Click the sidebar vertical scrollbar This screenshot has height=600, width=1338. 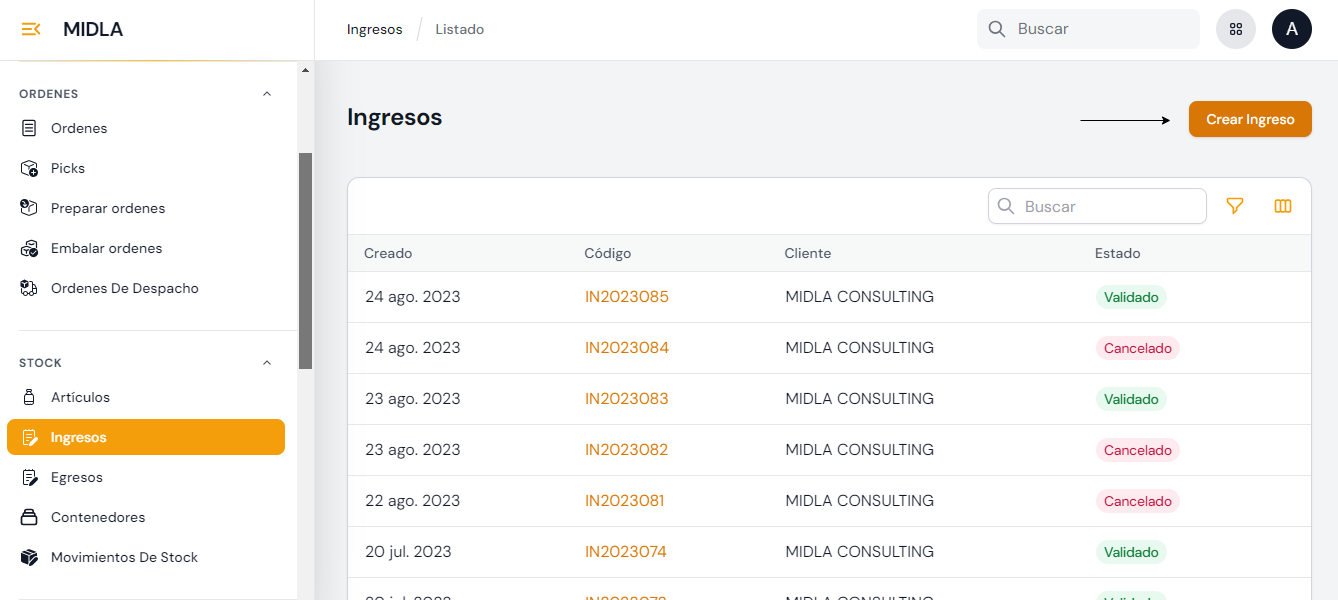pos(305,260)
